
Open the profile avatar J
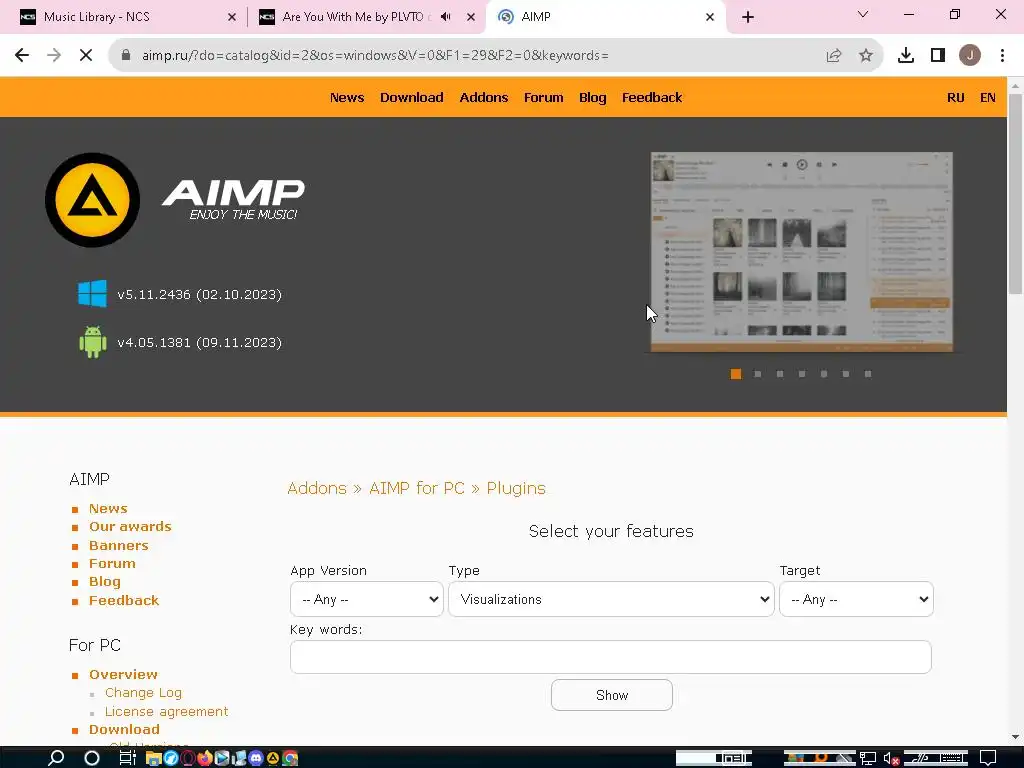click(x=970, y=56)
